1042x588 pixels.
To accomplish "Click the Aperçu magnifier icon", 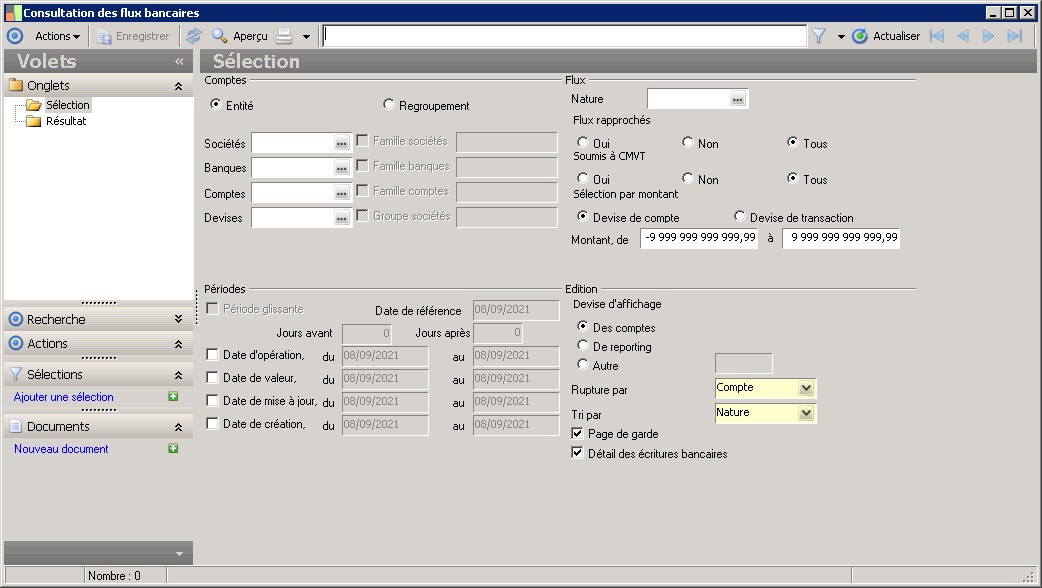I will (219, 36).
